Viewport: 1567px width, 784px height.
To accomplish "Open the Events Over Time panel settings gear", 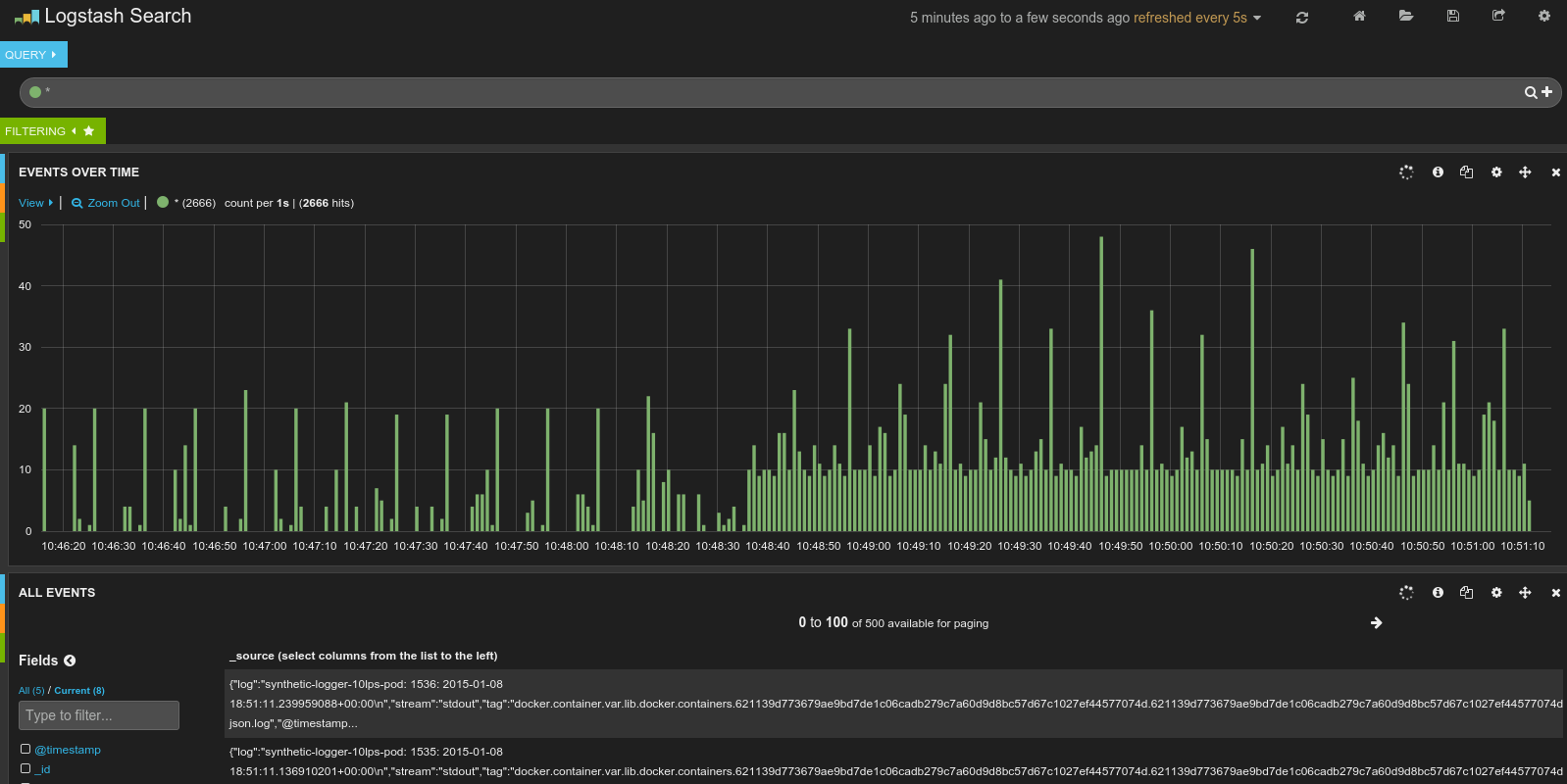I will click(1495, 172).
